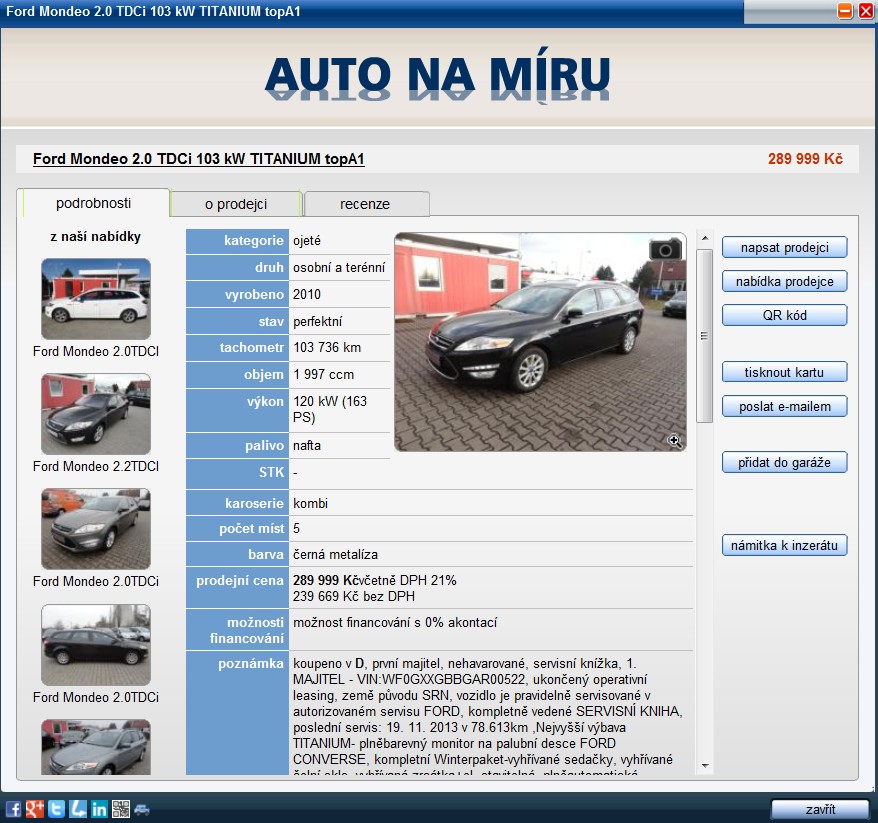Click the listing title link at top
Image resolution: width=878 pixels, height=823 pixels.
pos(199,159)
